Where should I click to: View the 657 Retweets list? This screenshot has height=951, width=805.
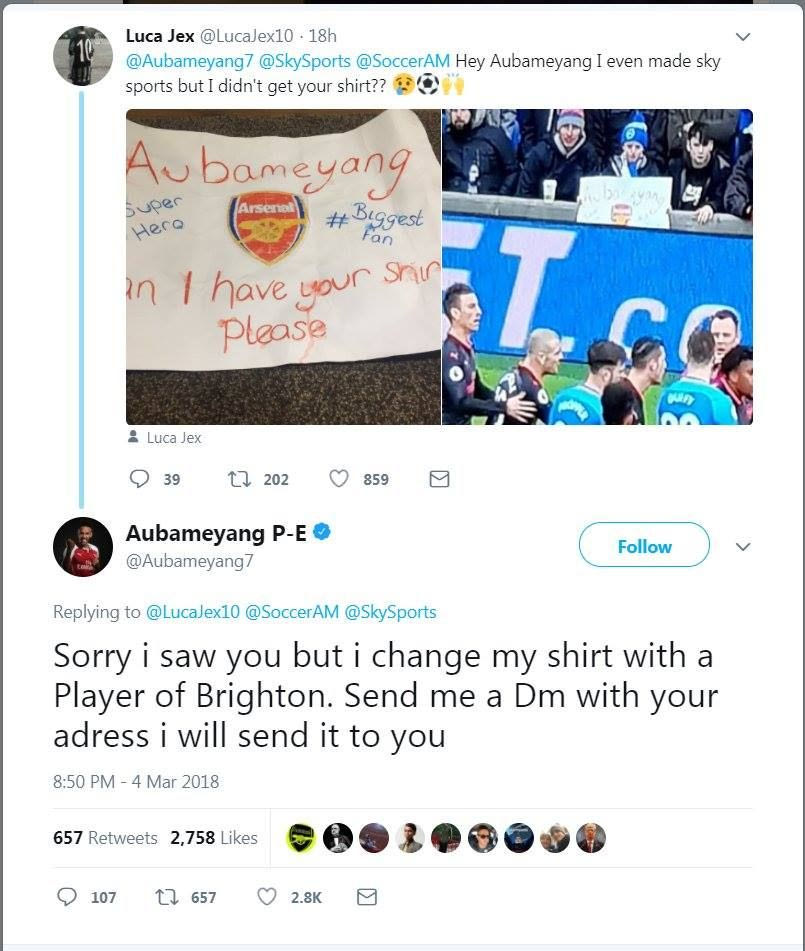pos(105,838)
